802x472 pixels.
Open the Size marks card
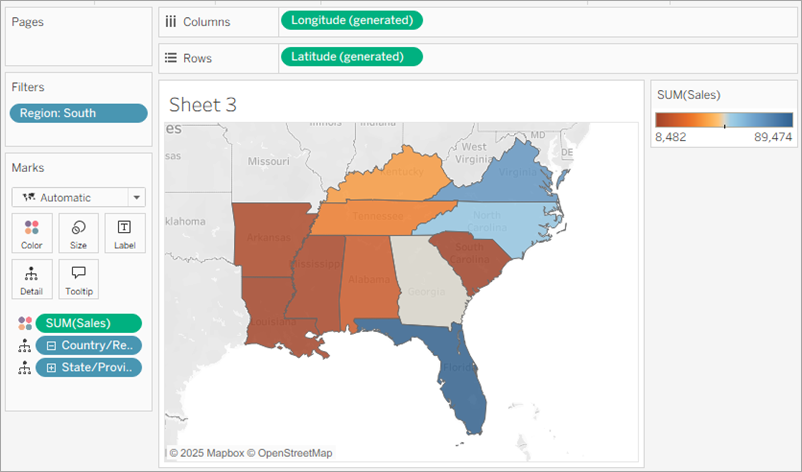78,233
